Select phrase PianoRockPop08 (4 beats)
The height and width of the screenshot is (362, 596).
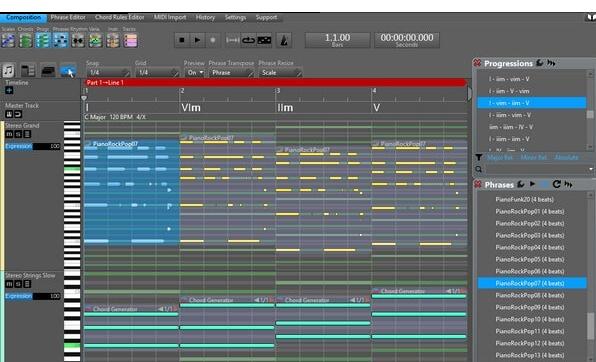click(x=530, y=295)
